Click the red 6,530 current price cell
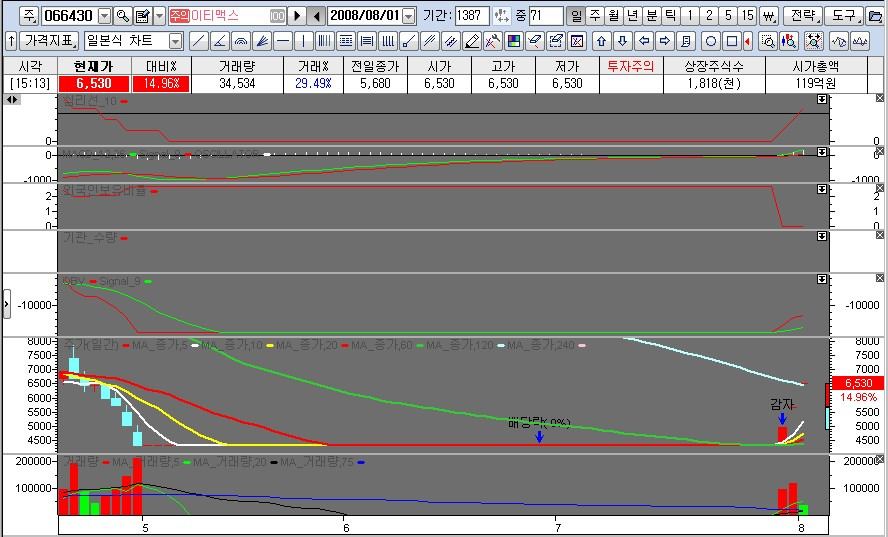 94,83
